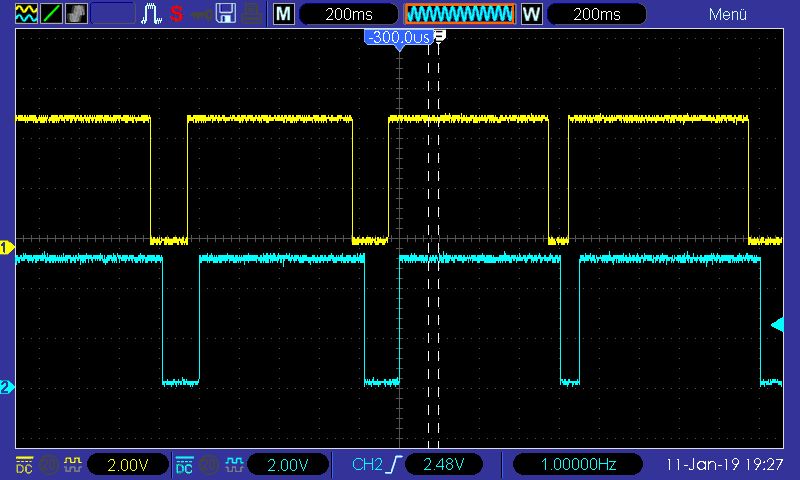Click the yellow channel 1 ground marker
Viewport: 800px width, 480px height.
click(x=7, y=248)
